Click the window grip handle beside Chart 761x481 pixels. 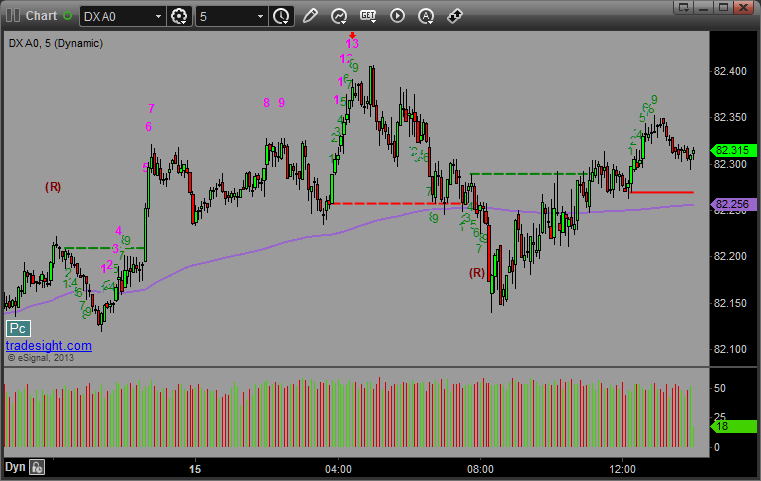point(13,16)
